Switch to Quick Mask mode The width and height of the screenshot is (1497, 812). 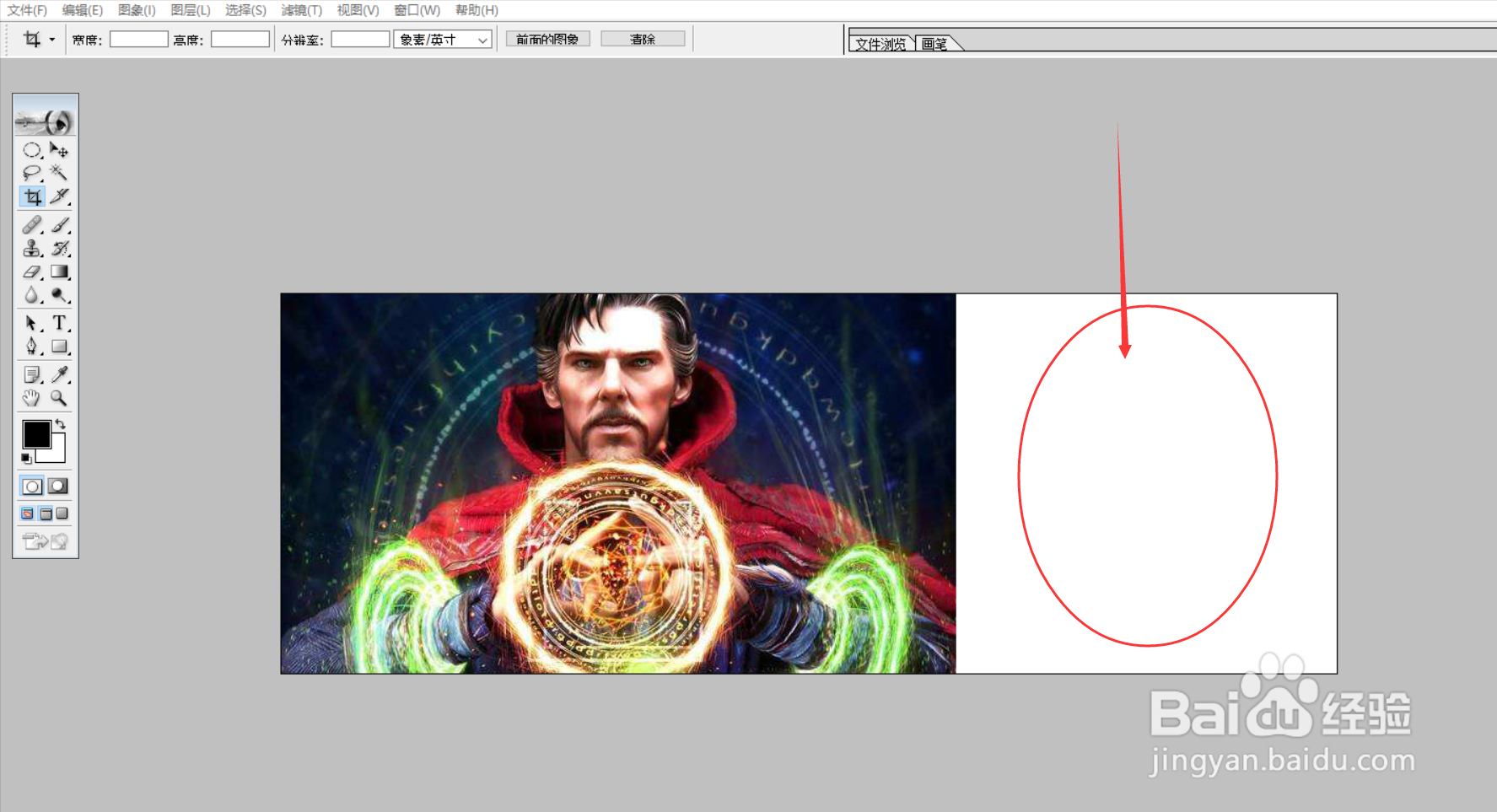[58, 487]
